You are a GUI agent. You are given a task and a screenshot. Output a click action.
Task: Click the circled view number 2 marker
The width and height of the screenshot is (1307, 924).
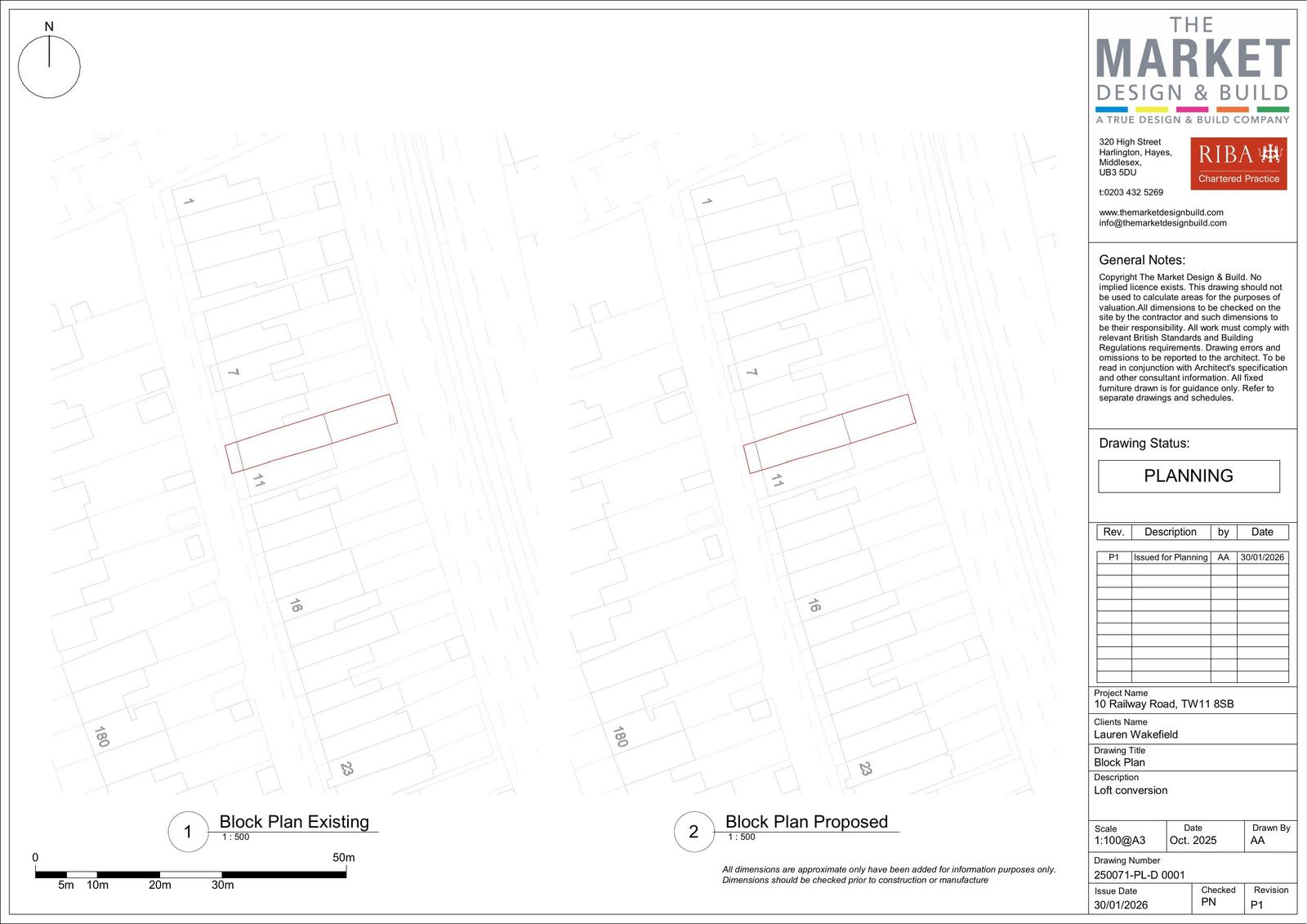(x=694, y=832)
